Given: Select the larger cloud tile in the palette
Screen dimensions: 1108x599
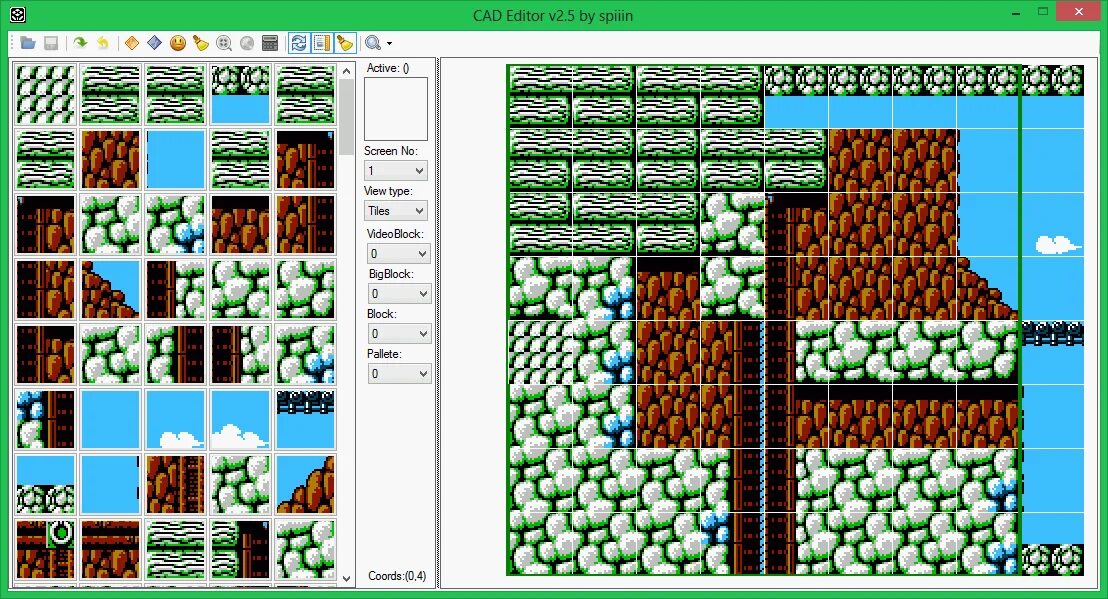Looking at the screenshot, I should [240, 420].
